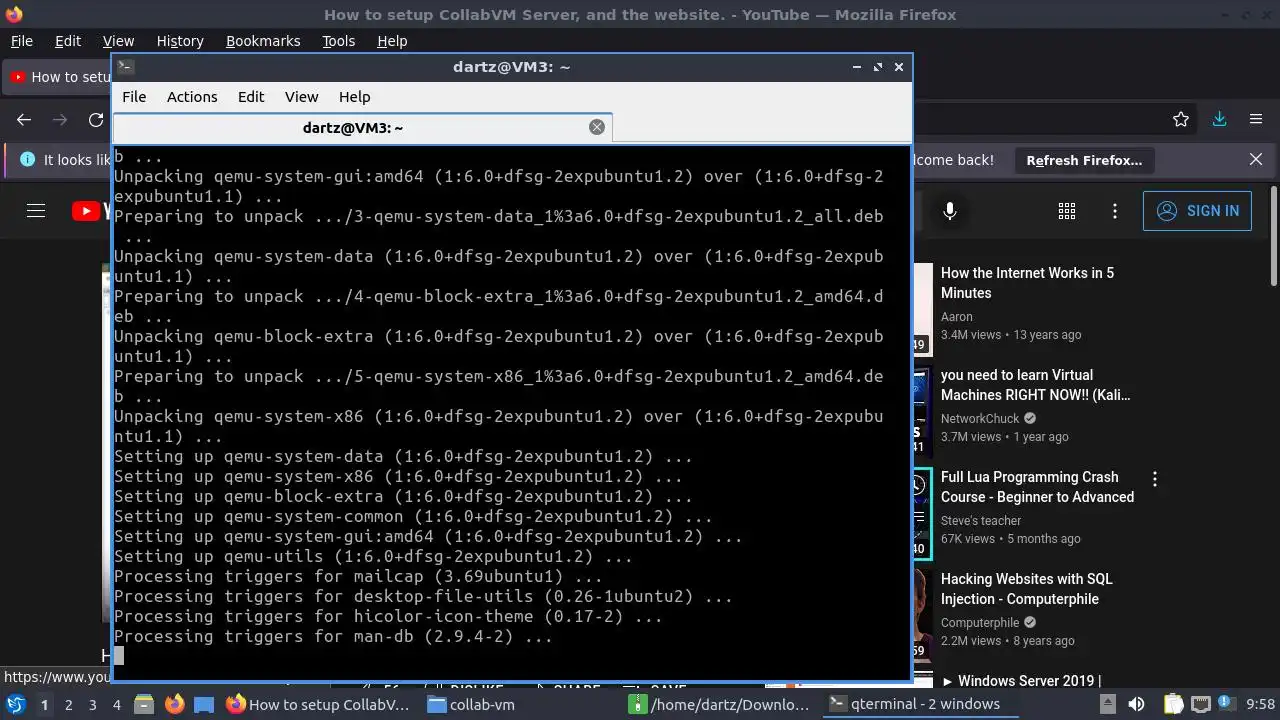Open the YouTube guide hamburger menu
Screen dimensions: 1280x720
(x=36, y=211)
